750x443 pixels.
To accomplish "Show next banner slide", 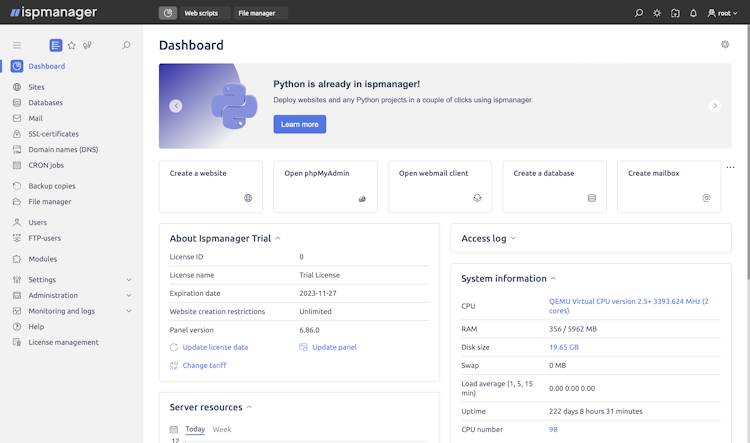I will pyautogui.click(x=715, y=106).
